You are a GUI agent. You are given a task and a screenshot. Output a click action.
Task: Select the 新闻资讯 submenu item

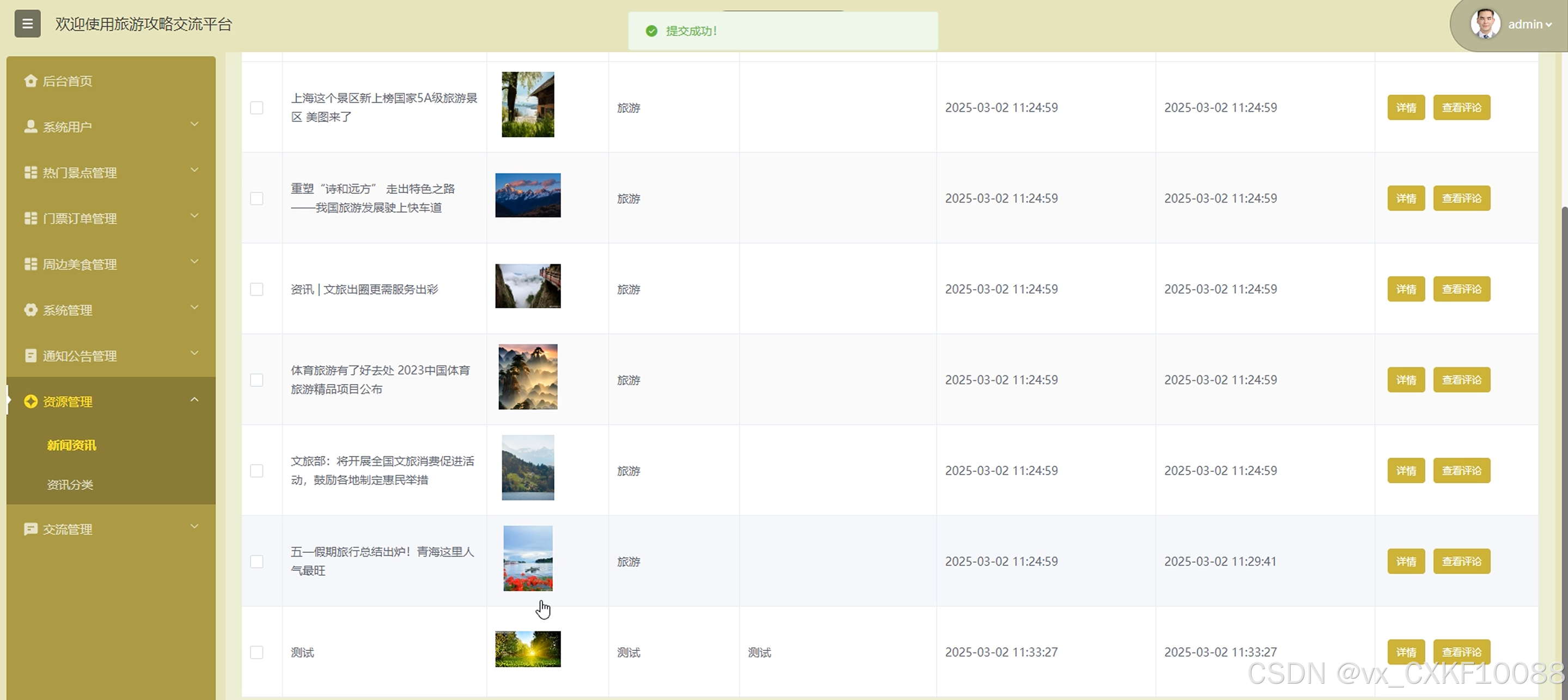coord(71,445)
